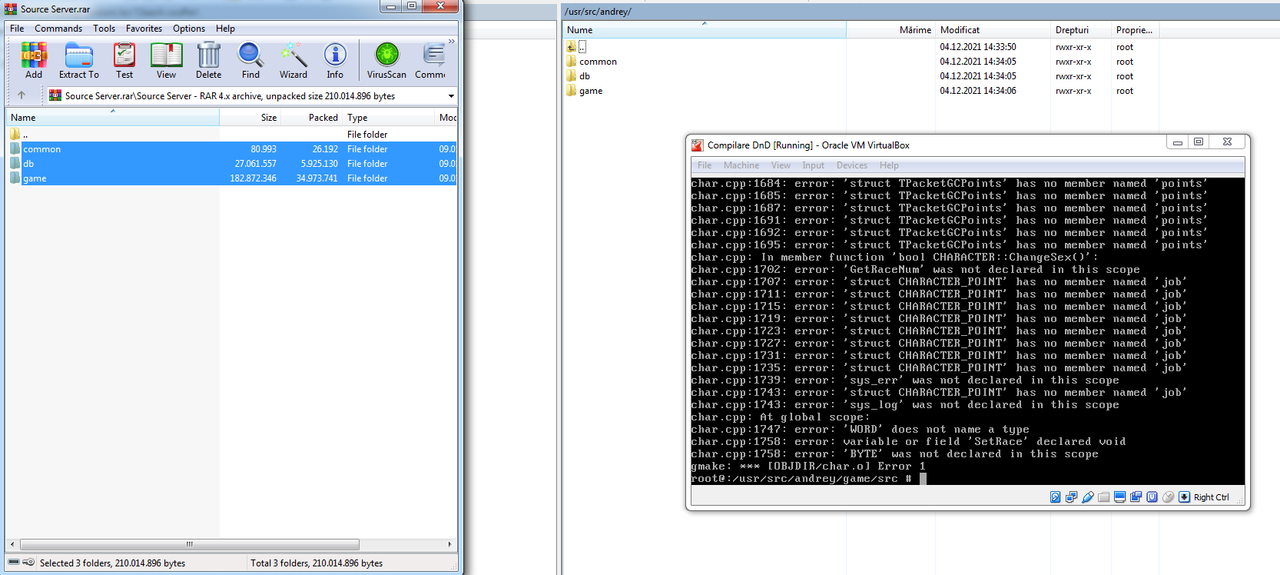1280x575 pixels.
Task: Select 'db' folder in remote panel
Action: (x=578, y=76)
